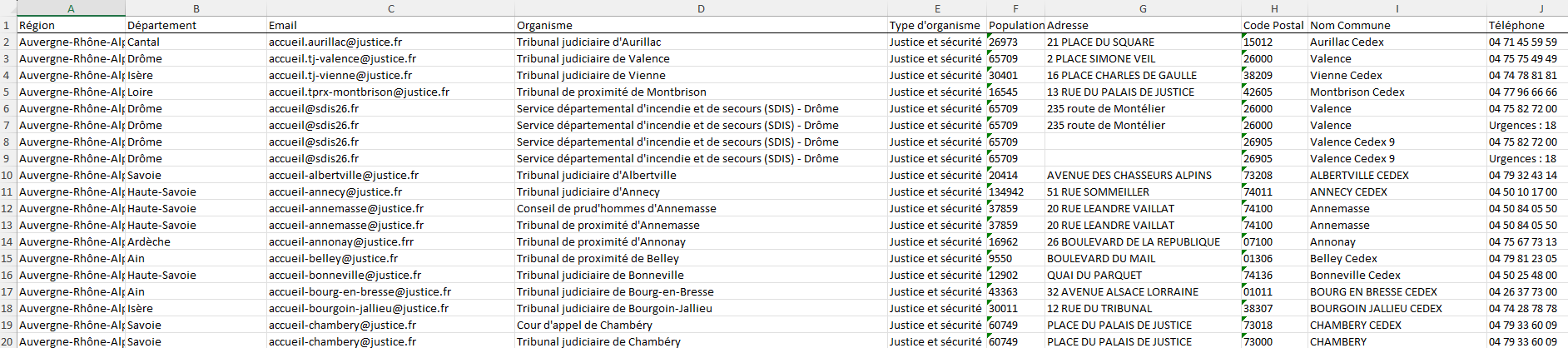Click the 'Email' header cell
The height and width of the screenshot is (348, 1568).
390,25
